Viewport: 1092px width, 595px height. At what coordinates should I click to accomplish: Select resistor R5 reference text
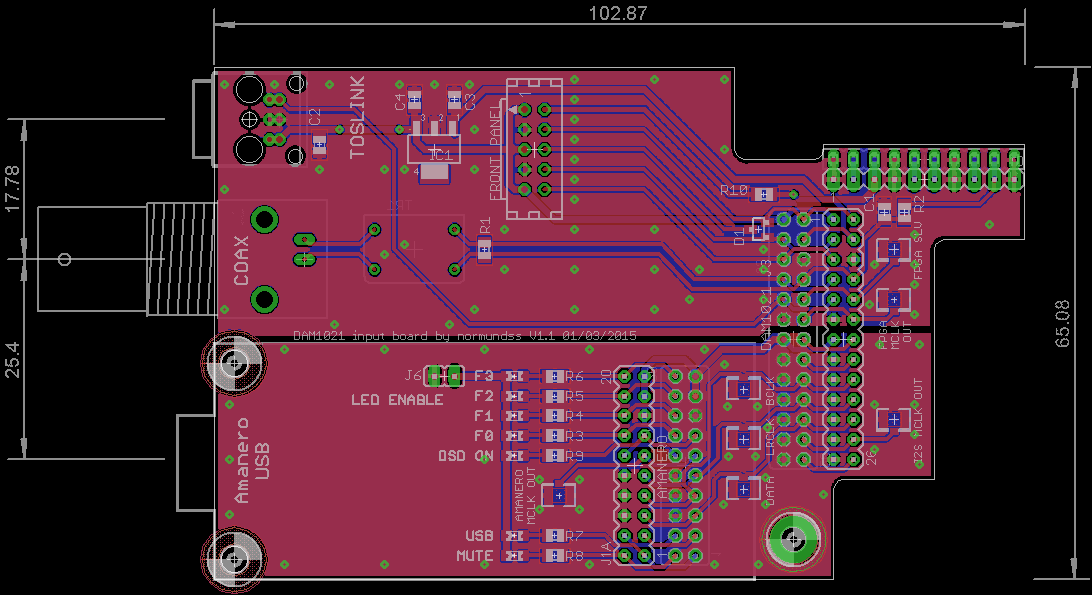(575, 396)
